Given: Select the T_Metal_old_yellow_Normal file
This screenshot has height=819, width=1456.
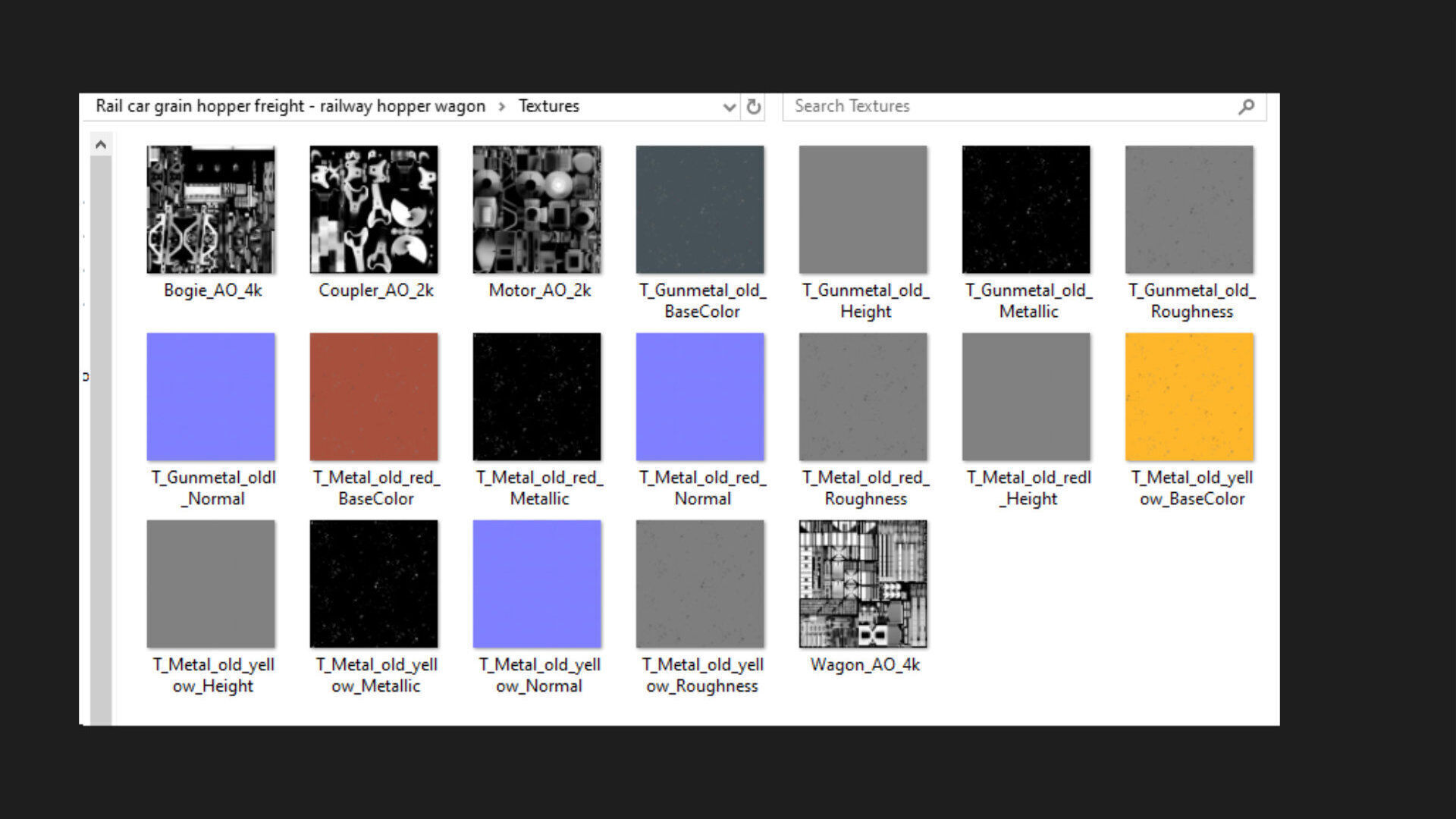Looking at the screenshot, I should 537,584.
